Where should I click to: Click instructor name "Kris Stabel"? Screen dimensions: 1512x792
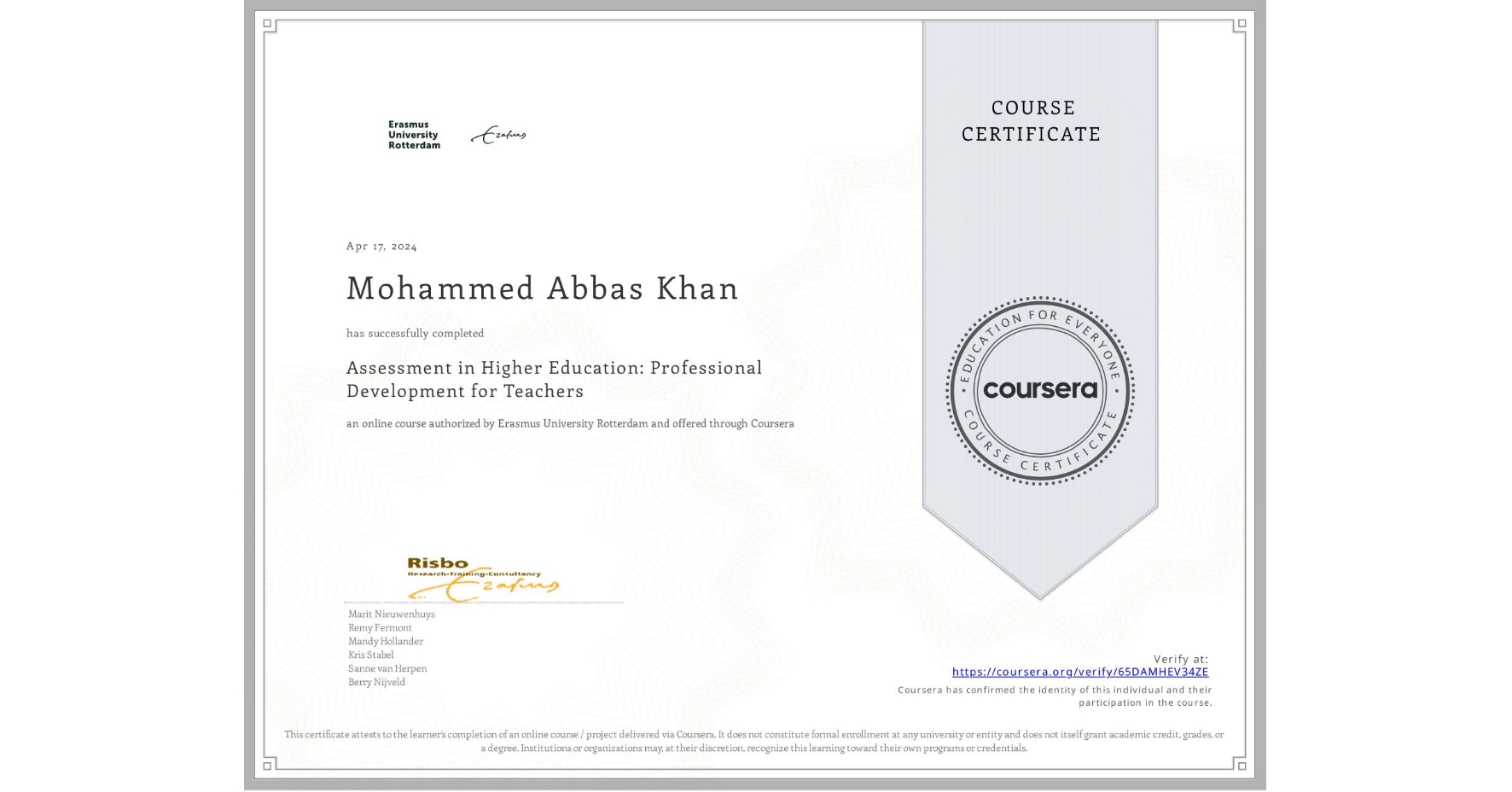click(x=371, y=655)
